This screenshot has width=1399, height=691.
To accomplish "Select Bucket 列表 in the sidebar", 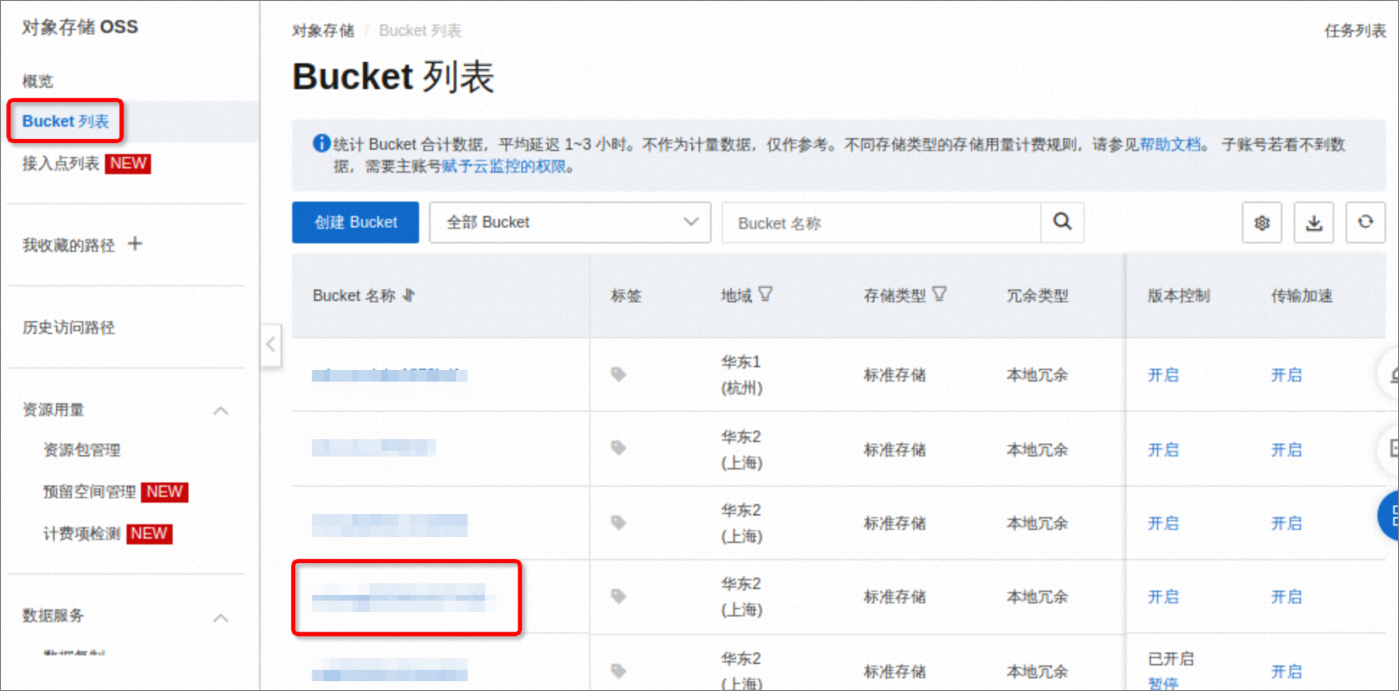I will 66,121.
